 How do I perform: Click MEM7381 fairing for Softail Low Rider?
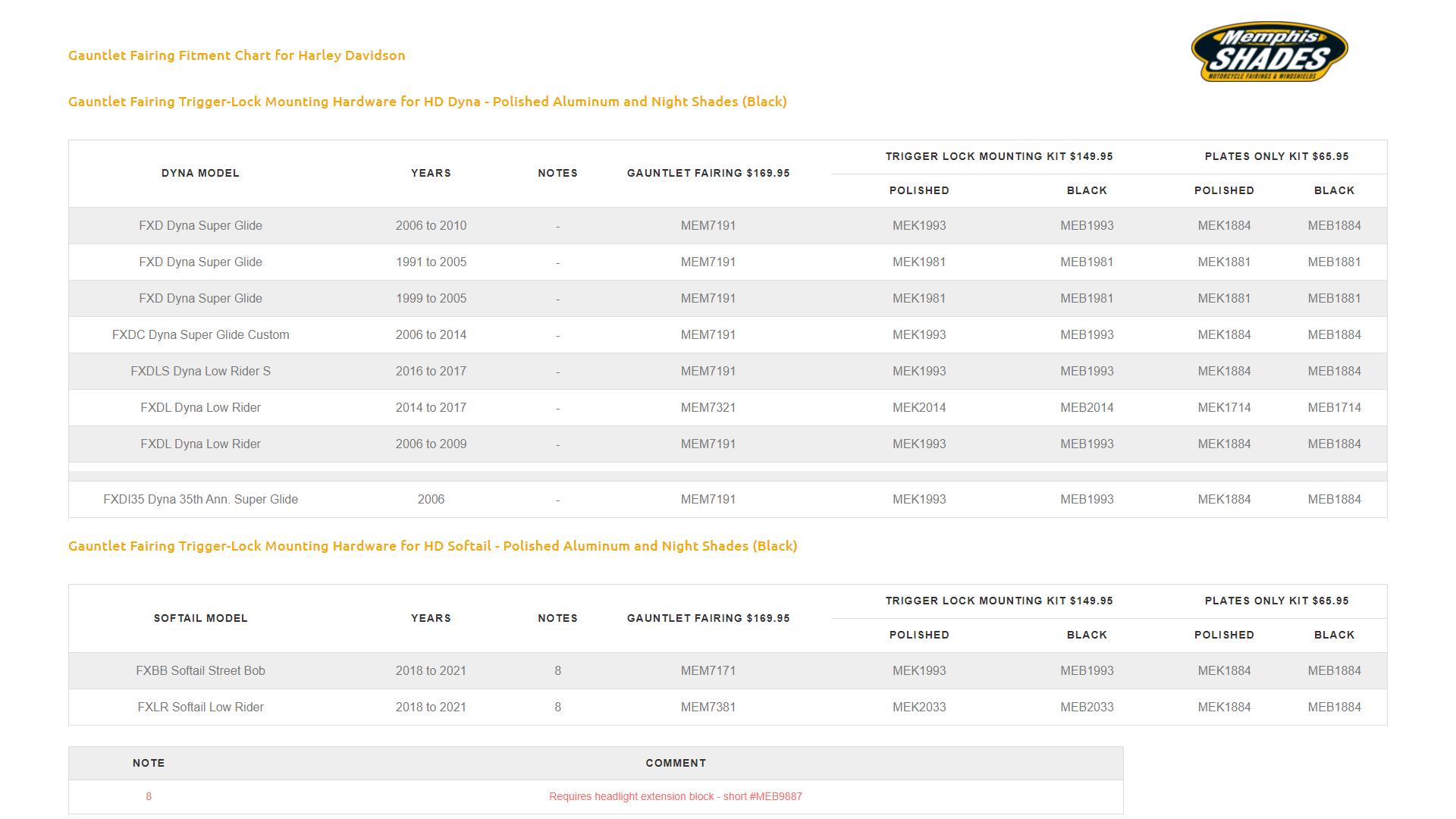tap(708, 708)
